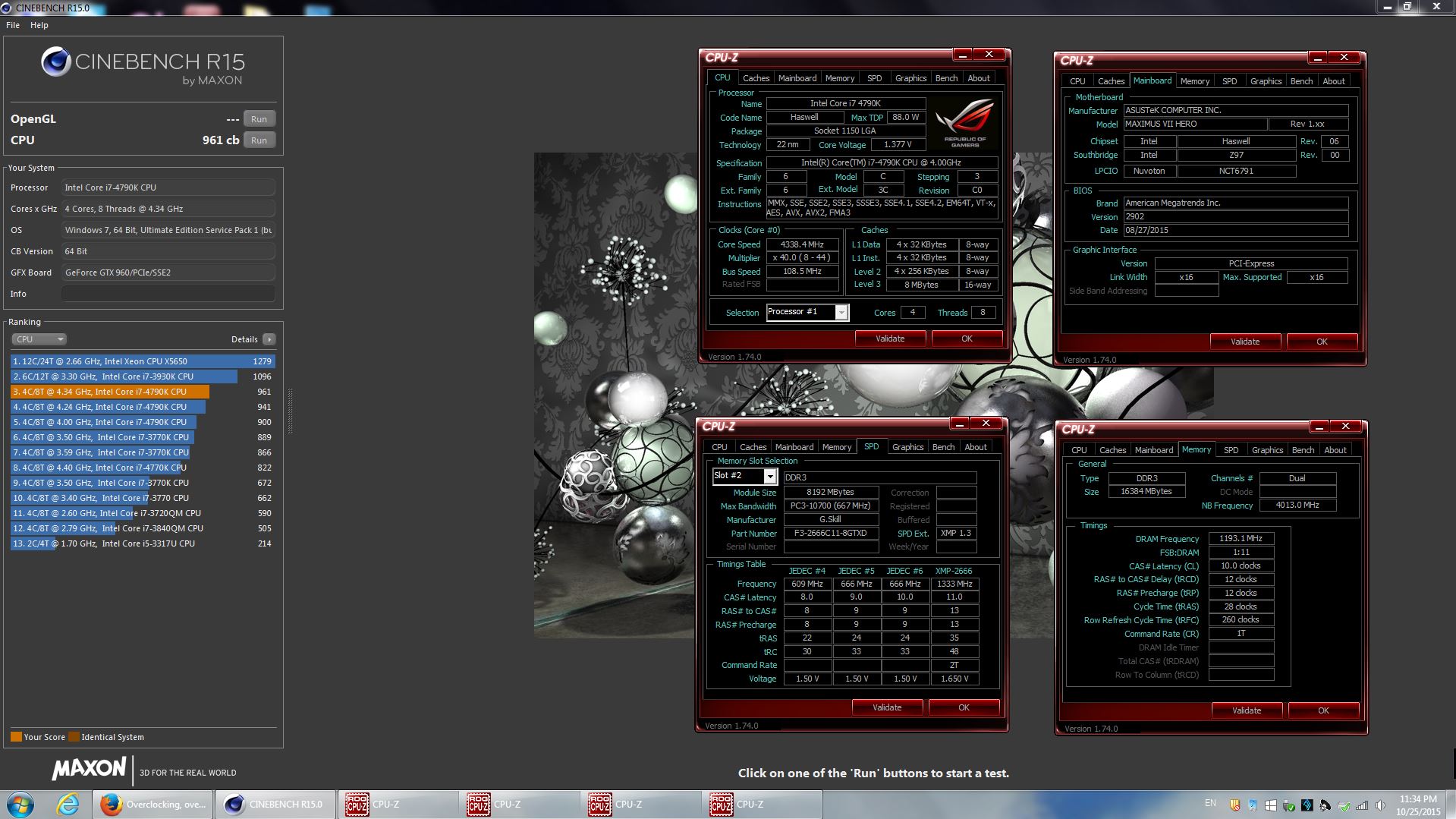Image resolution: width=1456 pixels, height=819 pixels.
Task: Click the blue diamond tray icon
Action: [x=1307, y=805]
